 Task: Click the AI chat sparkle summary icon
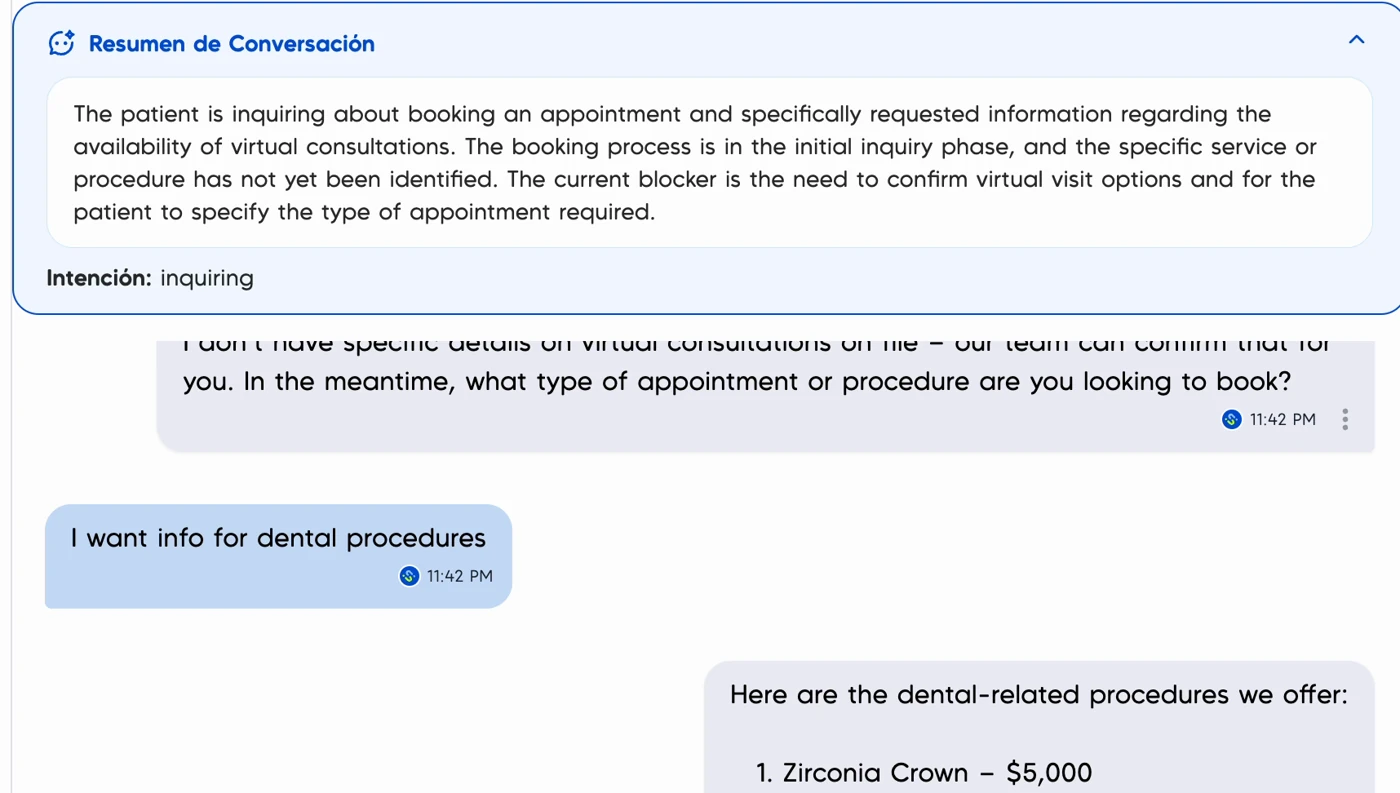(61, 43)
